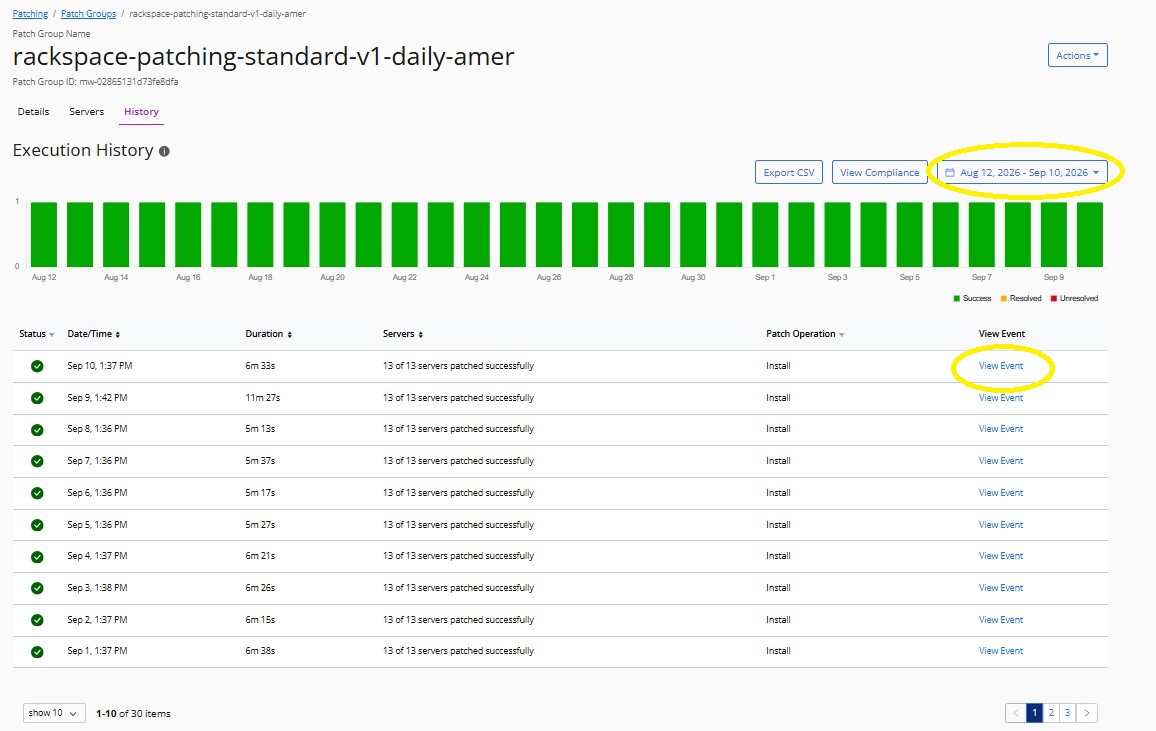Open date range Aug 12 - Sep 10 picker
The image size is (1156, 731).
(x=1023, y=172)
